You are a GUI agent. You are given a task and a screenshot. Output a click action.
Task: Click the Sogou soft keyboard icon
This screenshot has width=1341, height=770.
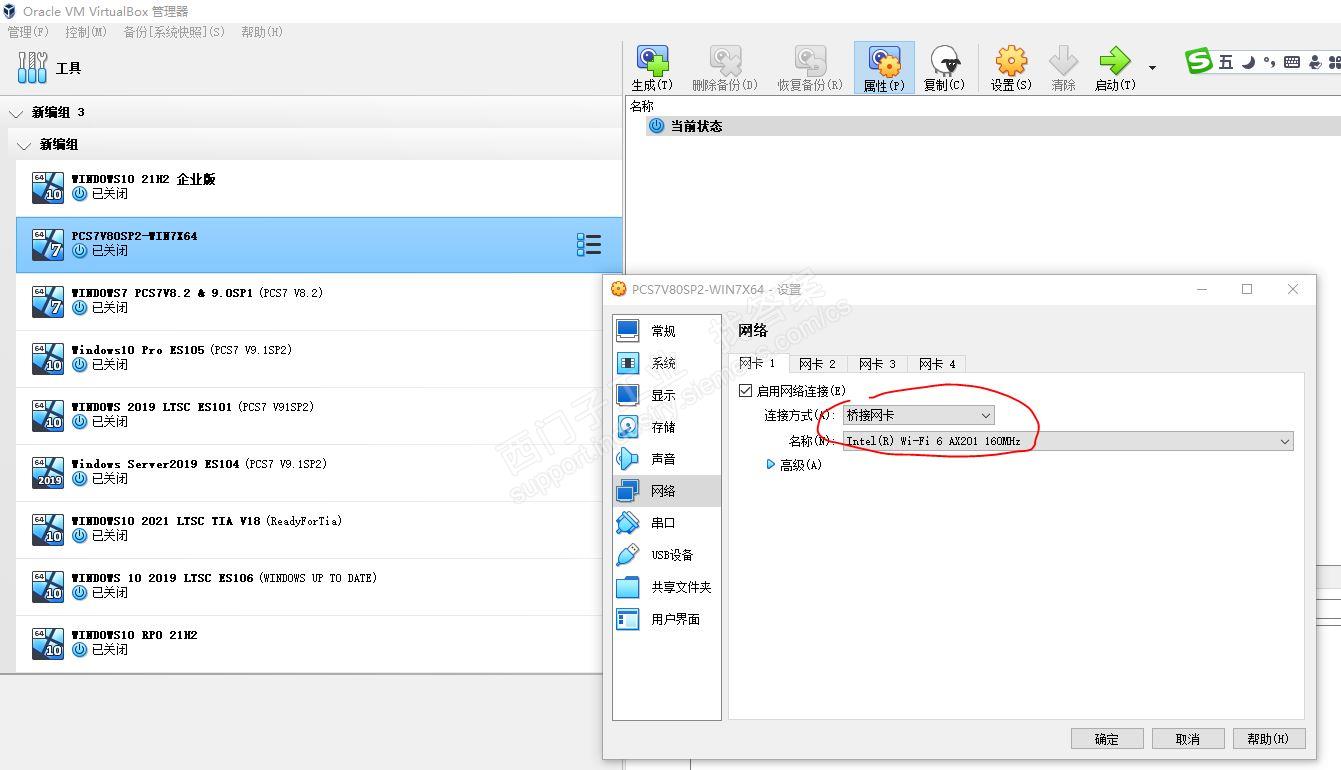(1292, 62)
